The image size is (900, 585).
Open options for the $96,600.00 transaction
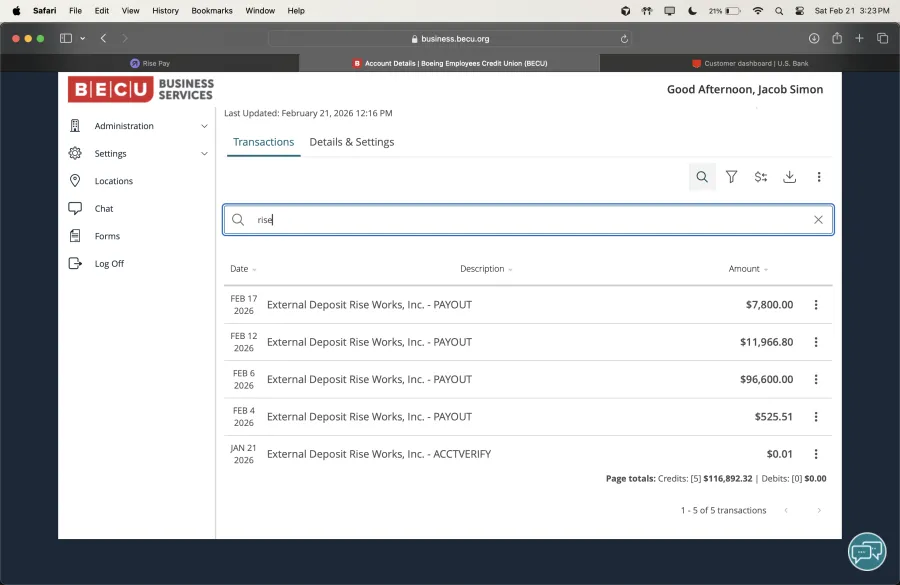click(816, 379)
